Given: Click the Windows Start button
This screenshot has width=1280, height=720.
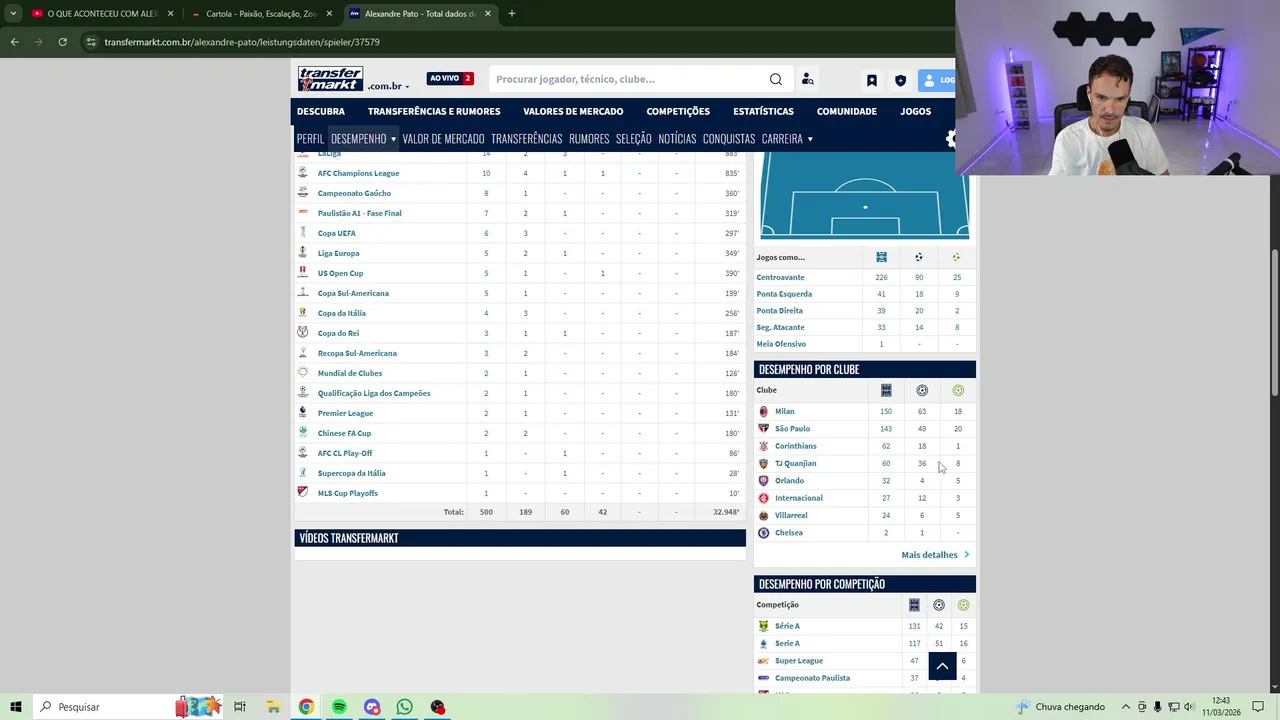Looking at the screenshot, I should (16, 707).
